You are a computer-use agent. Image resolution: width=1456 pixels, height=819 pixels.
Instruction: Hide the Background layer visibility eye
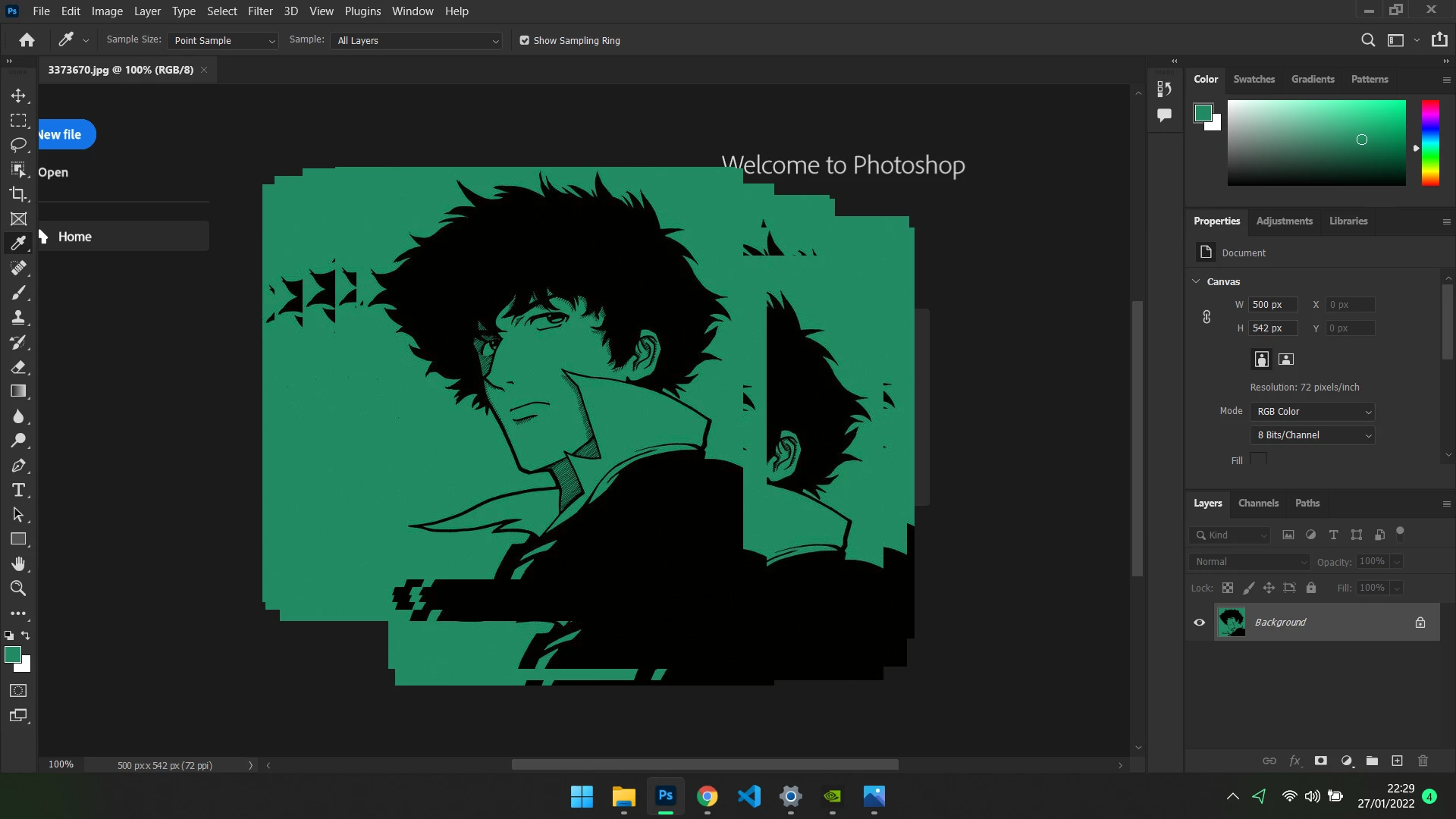click(1200, 623)
